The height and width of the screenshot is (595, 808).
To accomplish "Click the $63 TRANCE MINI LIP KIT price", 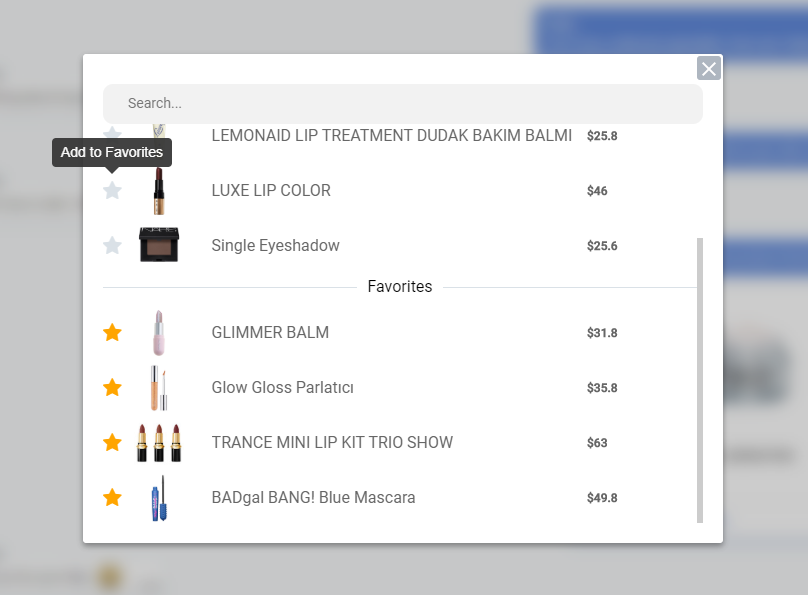I will (x=597, y=443).
